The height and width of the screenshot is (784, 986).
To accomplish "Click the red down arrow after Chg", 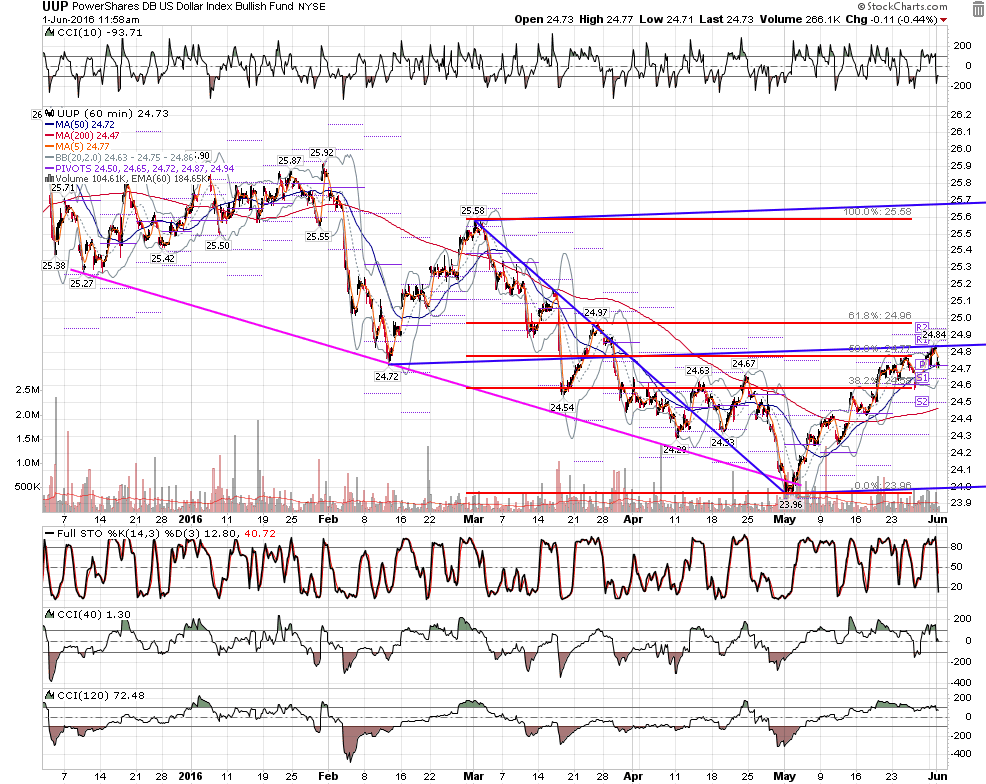I will (943, 20).
